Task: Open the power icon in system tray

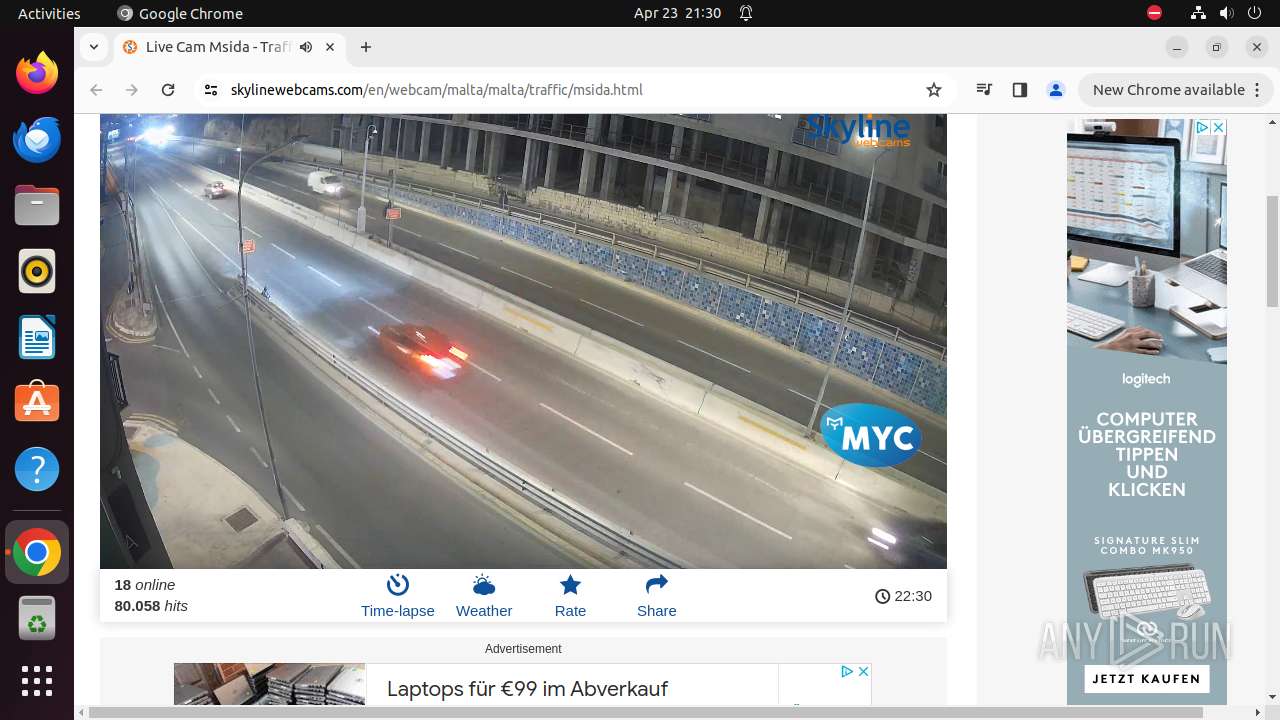Action: click(1254, 13)
